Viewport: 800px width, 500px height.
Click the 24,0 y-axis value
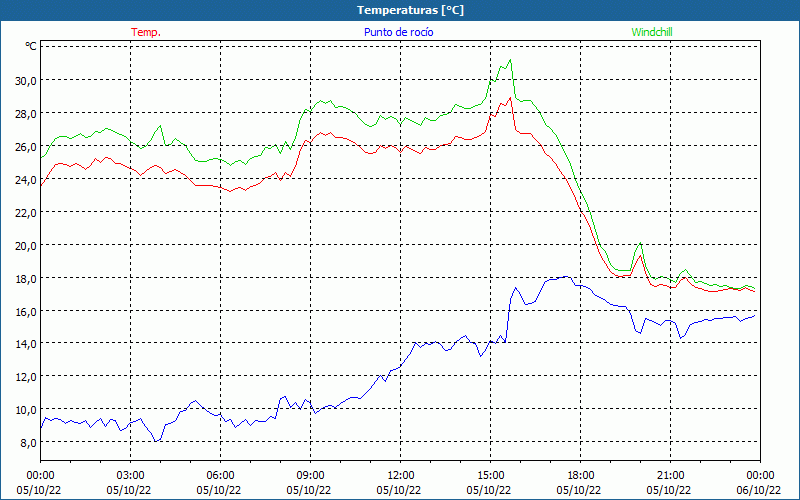[27, 180]
